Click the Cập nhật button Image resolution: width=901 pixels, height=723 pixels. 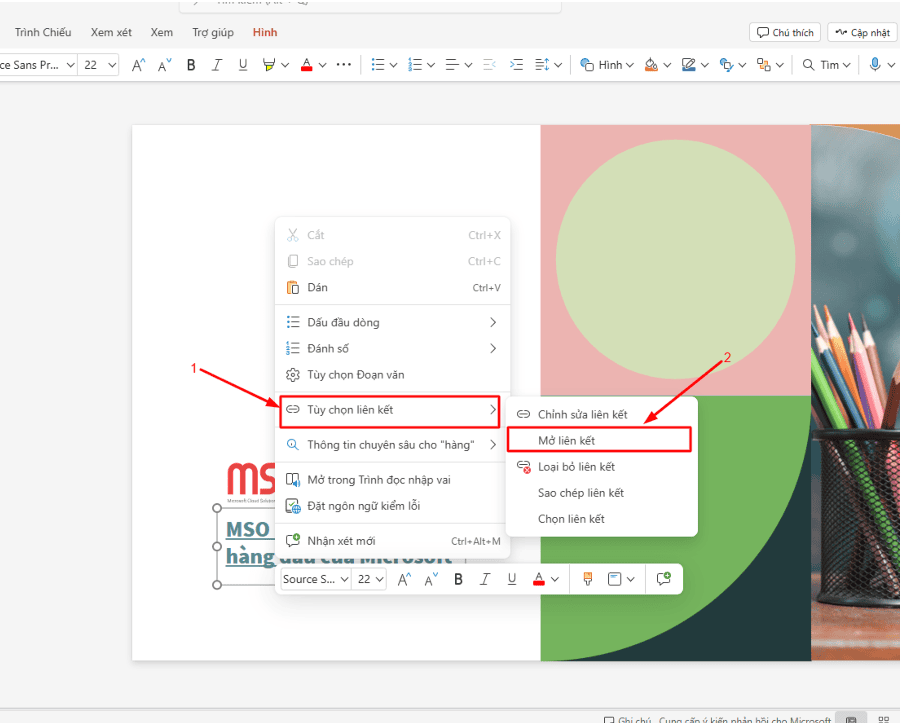click(x=863, y=32)
